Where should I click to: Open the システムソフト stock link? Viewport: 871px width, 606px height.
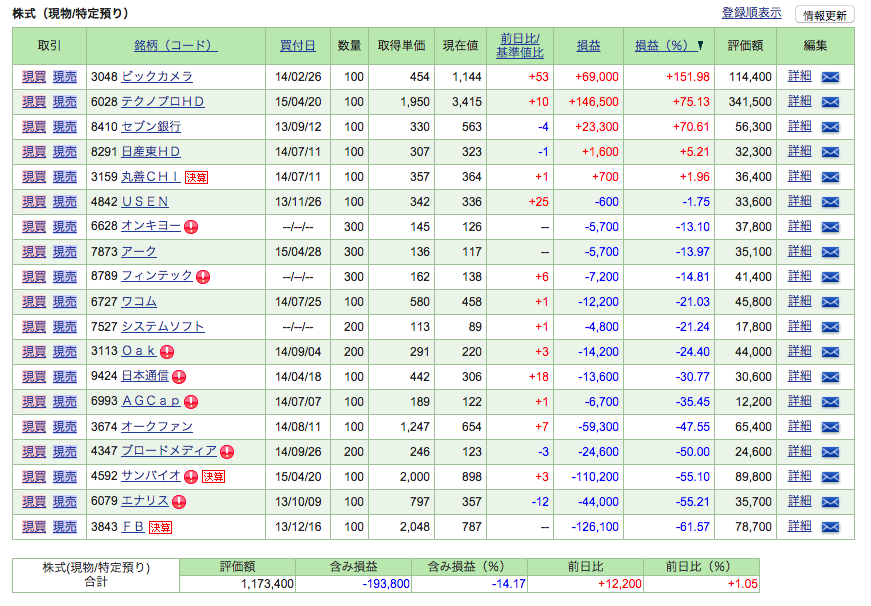click(x=163, y=327)
